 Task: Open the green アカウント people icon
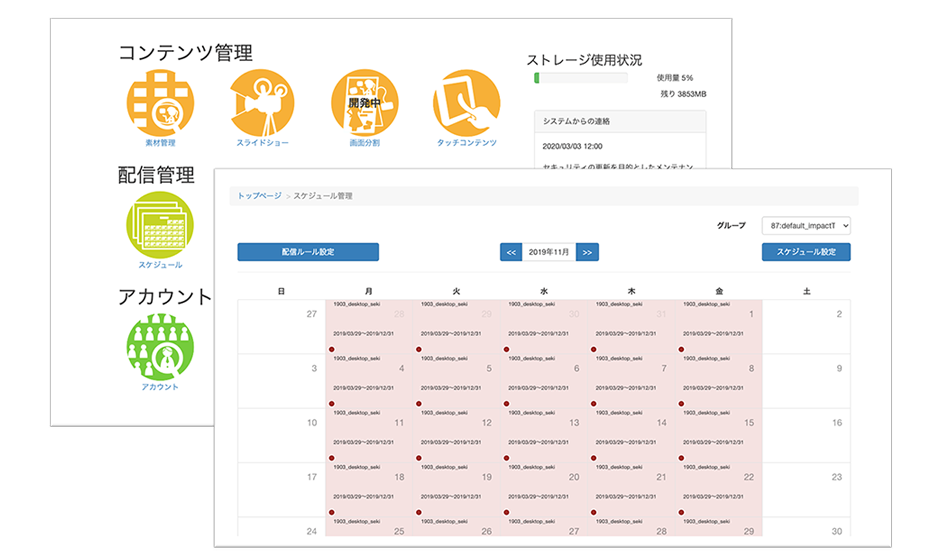point(160,347)
